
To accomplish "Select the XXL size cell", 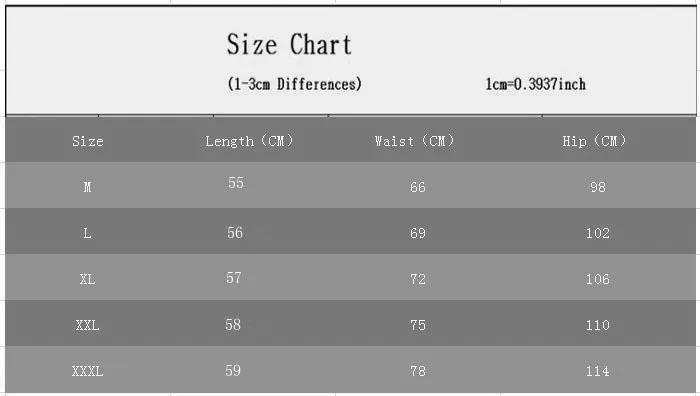I will pyautogui.click(x=88, y=325).
